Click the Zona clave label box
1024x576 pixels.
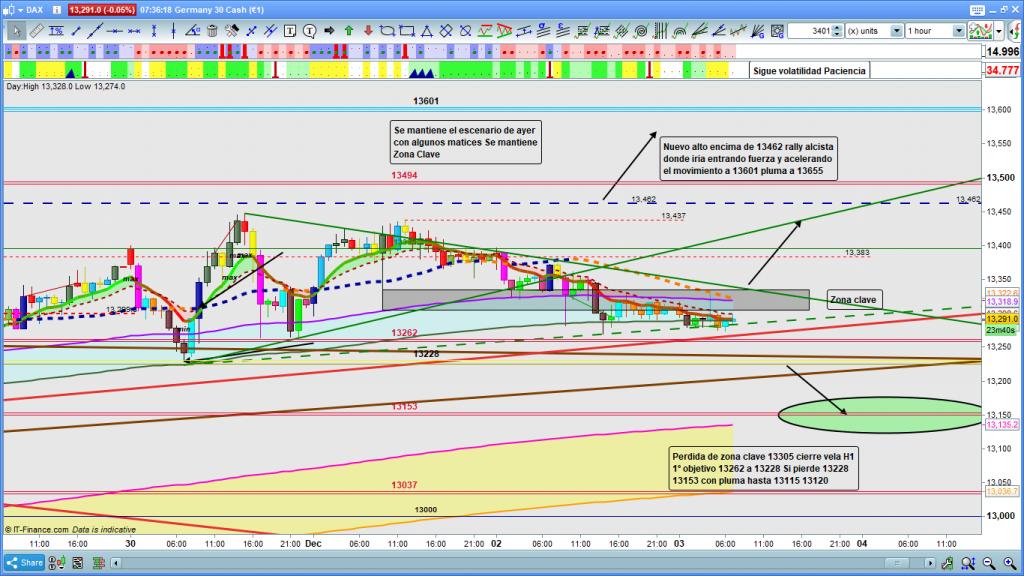tap(853, 300)
